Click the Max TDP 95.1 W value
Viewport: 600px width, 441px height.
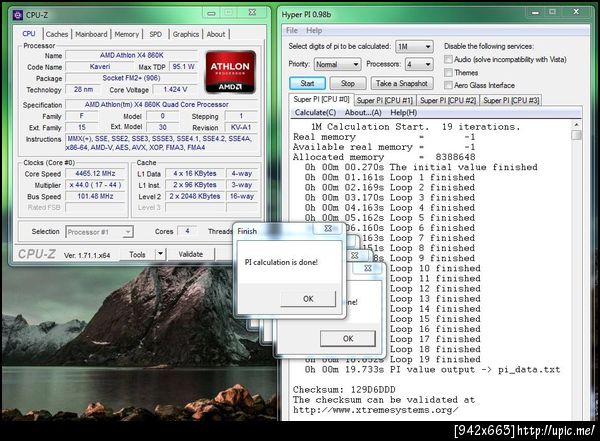click(x=184, y=67)
